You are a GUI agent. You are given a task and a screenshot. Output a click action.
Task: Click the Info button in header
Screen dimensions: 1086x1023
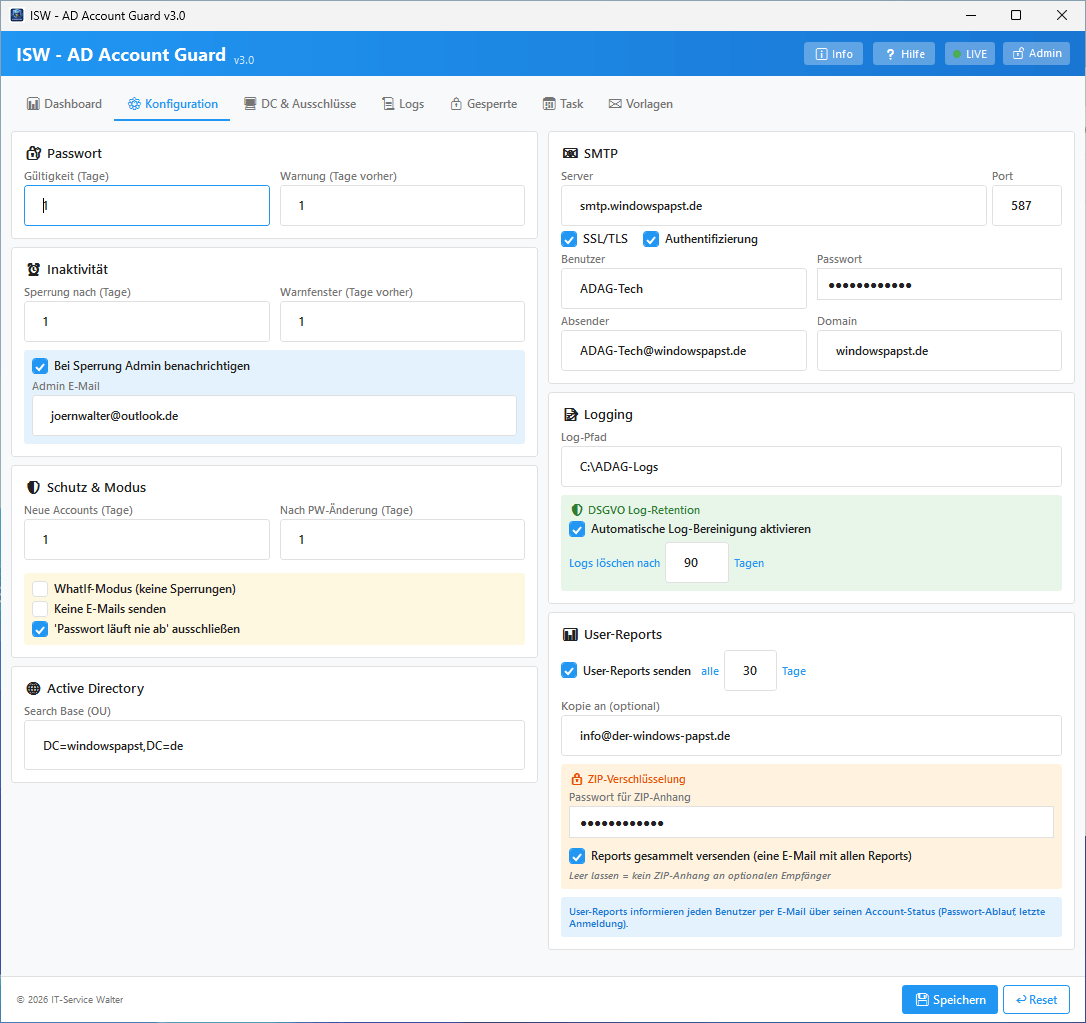click(833, 54)
